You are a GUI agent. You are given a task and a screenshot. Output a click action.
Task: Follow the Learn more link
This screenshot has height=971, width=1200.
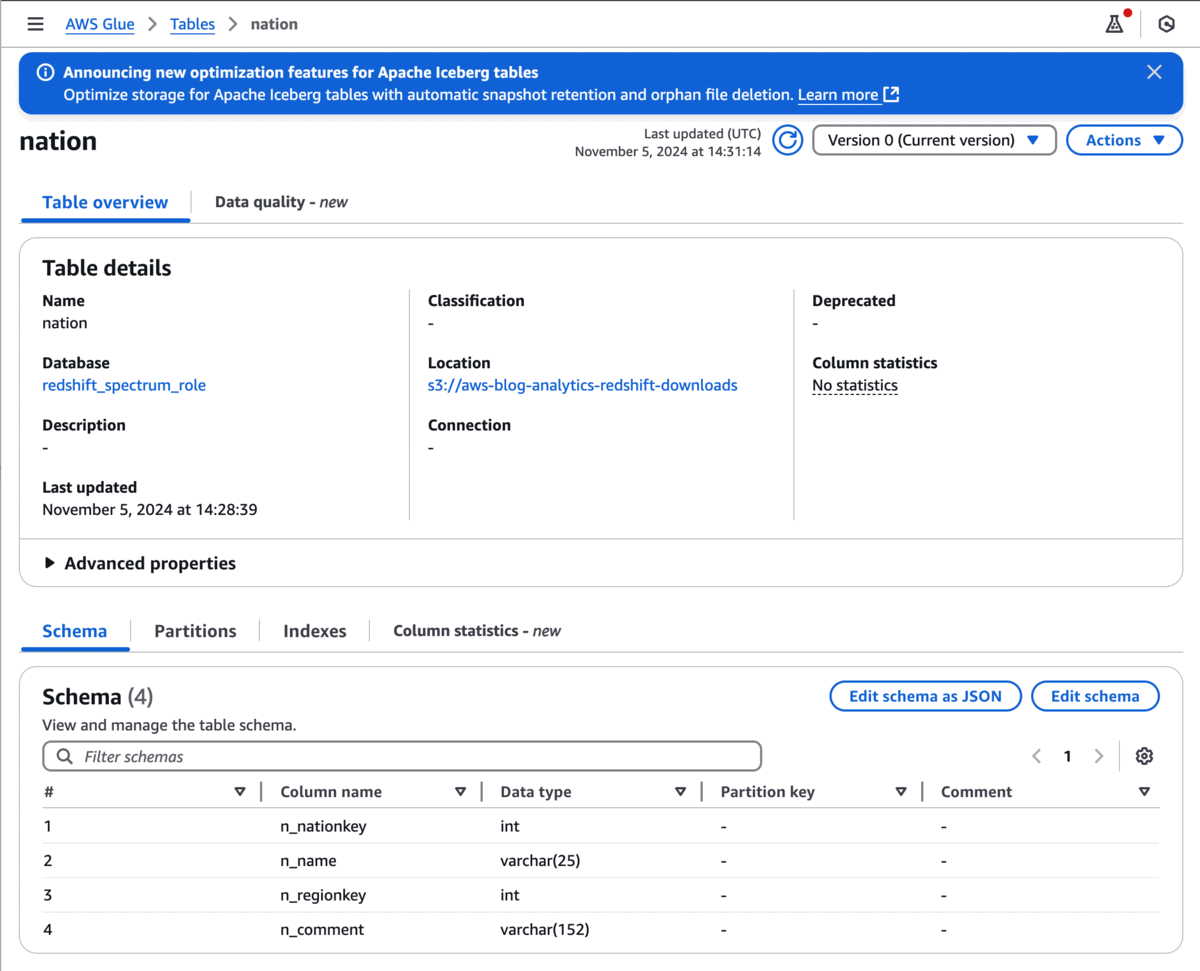pyautogui.click(x=838, y=95)
